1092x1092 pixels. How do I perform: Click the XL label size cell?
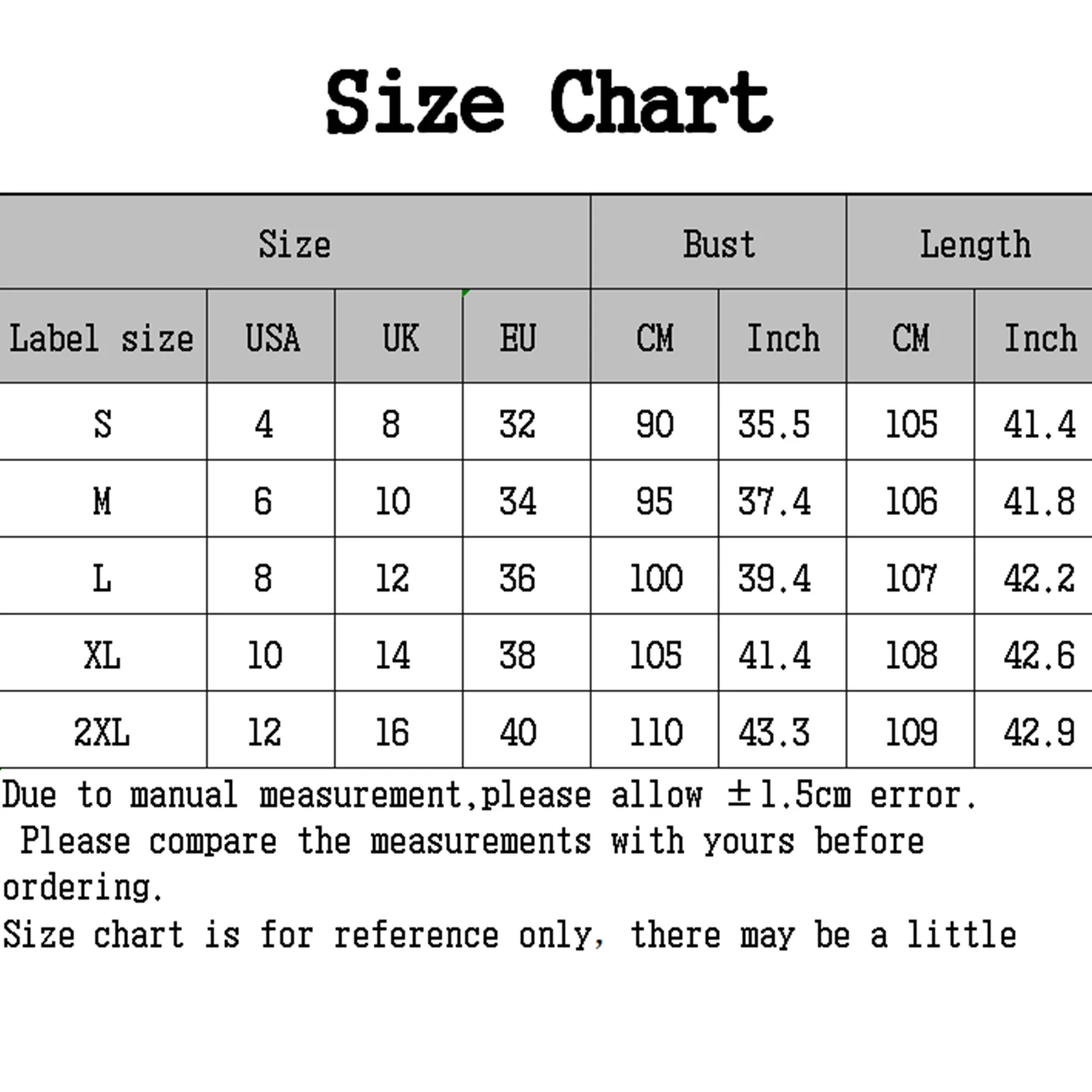[x=102, y=655]
